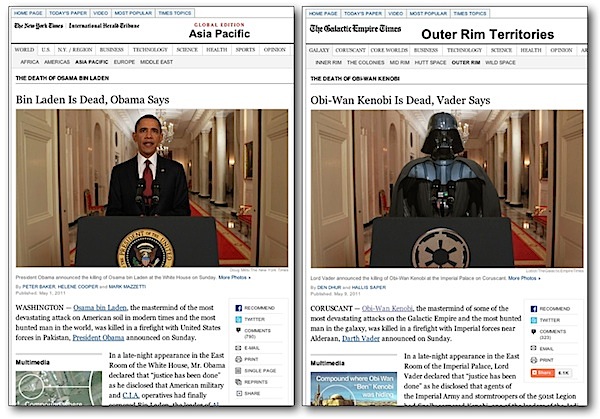Open the Obi Wan compound Multimedia thumbnail
Image resolution: width=600 pixels, height=419 pixels.
[x=354, y=389]
